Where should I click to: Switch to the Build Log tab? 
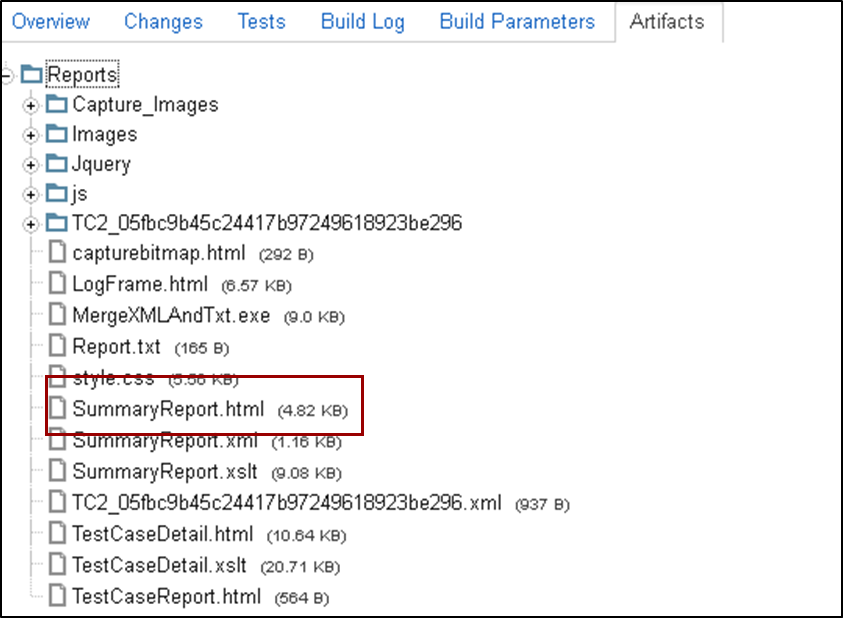click(x=363, y=21)
